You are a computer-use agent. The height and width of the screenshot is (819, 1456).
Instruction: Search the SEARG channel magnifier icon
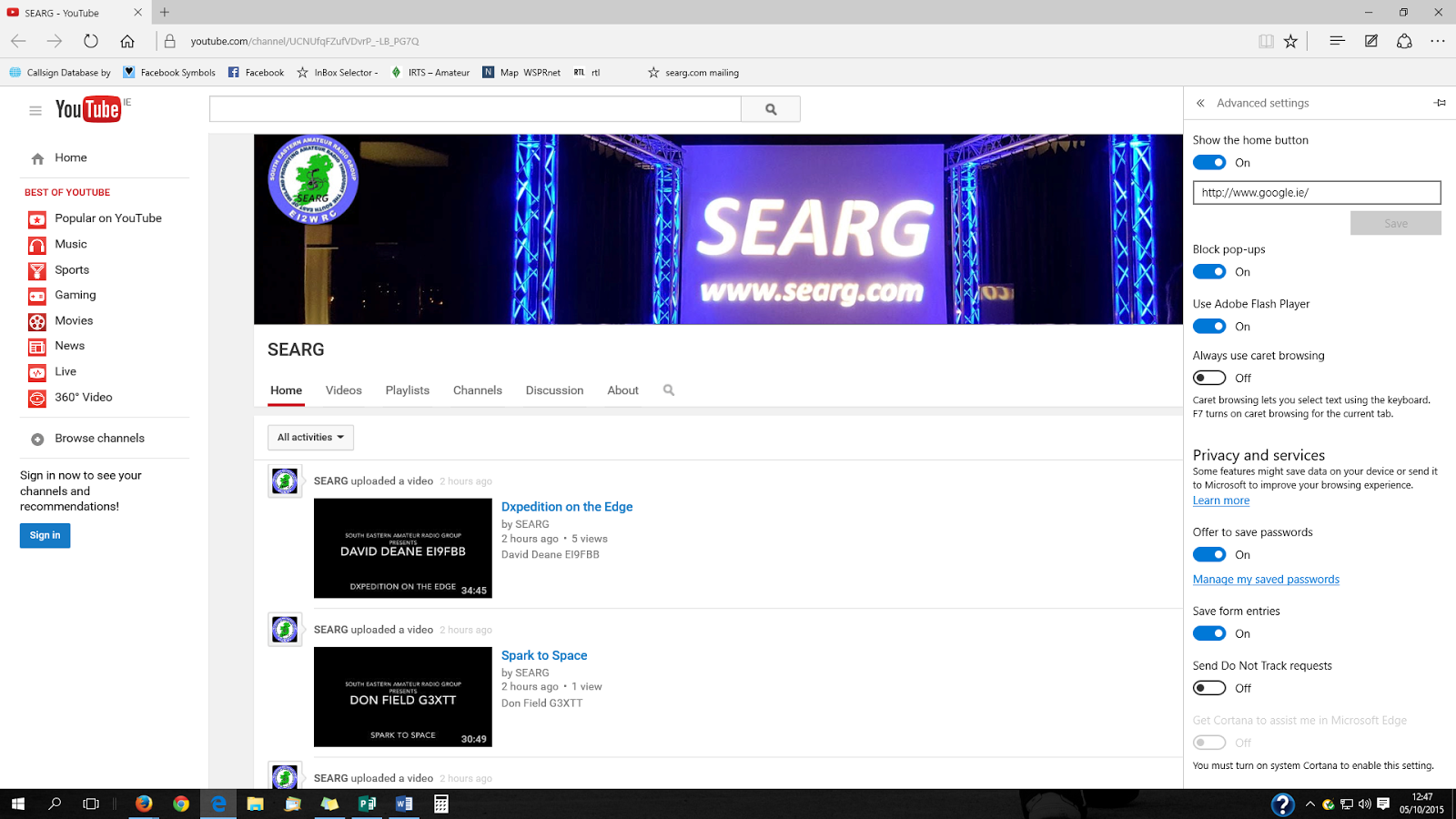click(669, 390)
